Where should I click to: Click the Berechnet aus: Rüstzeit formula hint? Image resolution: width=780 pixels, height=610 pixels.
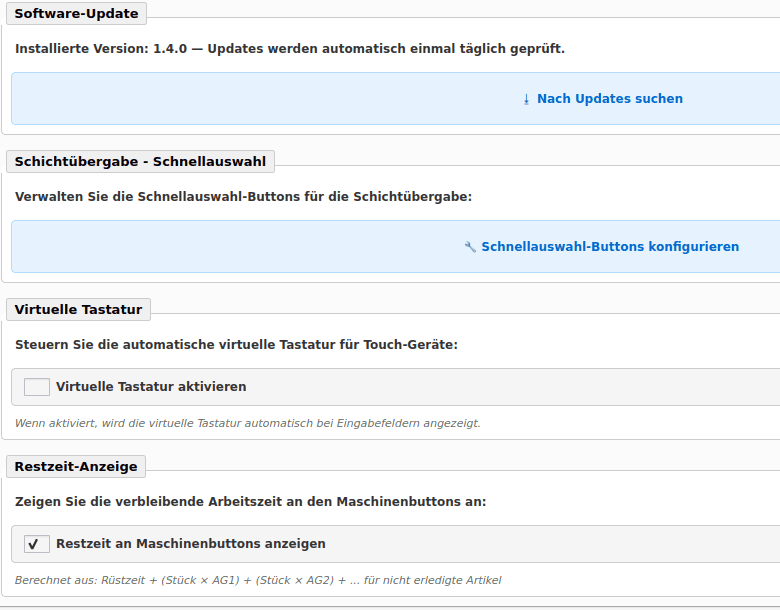pyautogui.click(x=258, y=580)
